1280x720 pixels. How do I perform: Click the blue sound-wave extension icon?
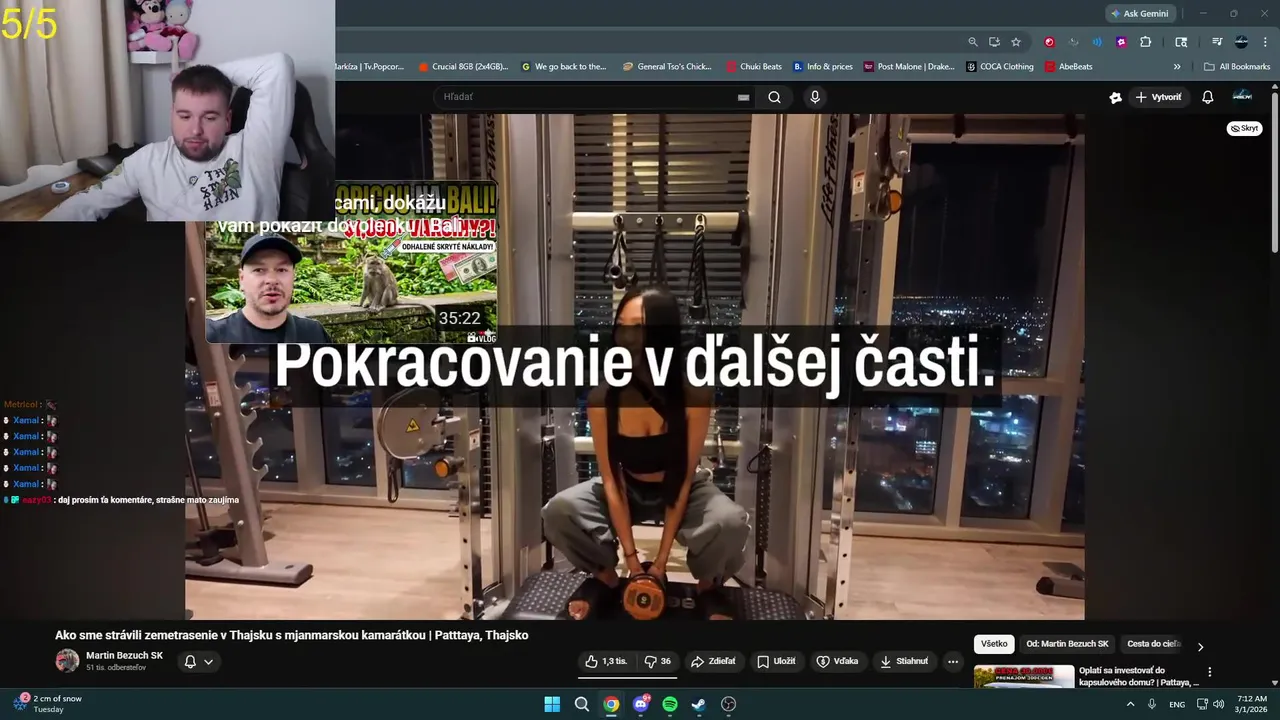tap(1097, 42)
